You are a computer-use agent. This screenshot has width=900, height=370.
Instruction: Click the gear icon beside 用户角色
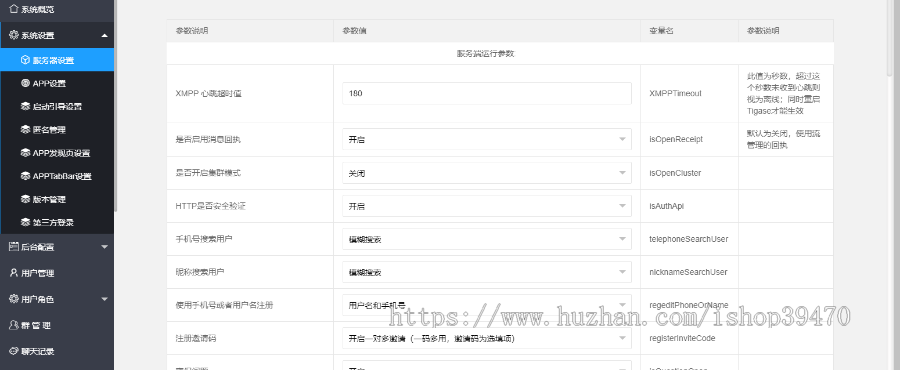(14, 299)
